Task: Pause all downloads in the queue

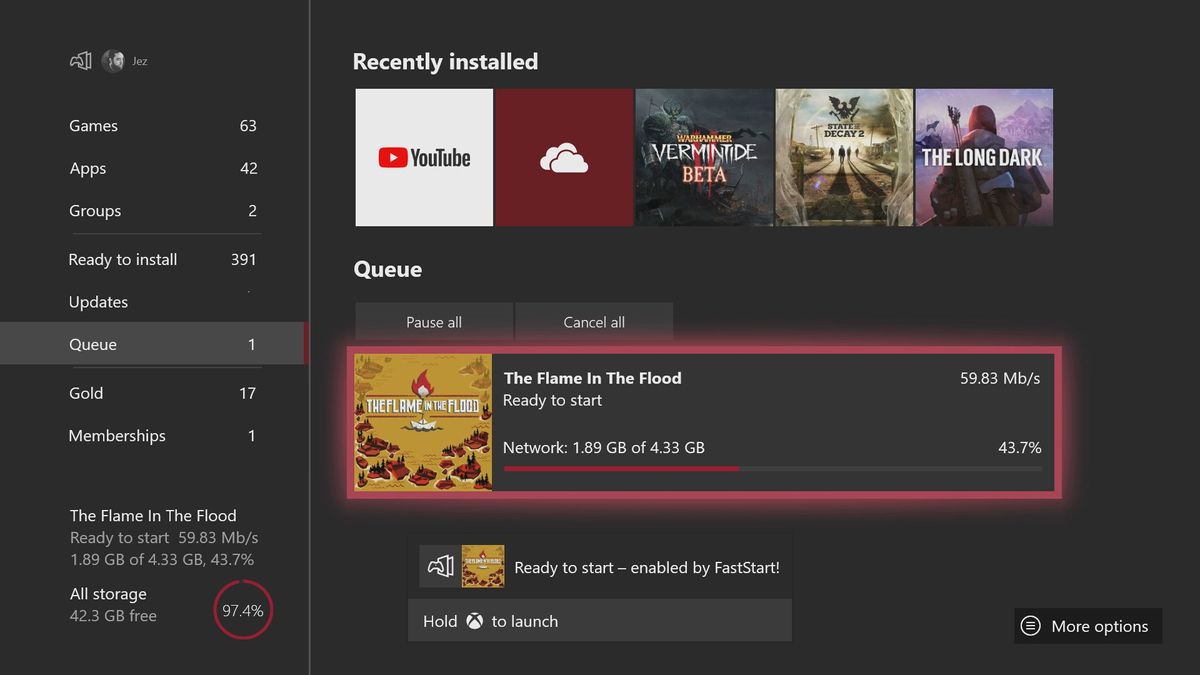Action: coord(434,322)
